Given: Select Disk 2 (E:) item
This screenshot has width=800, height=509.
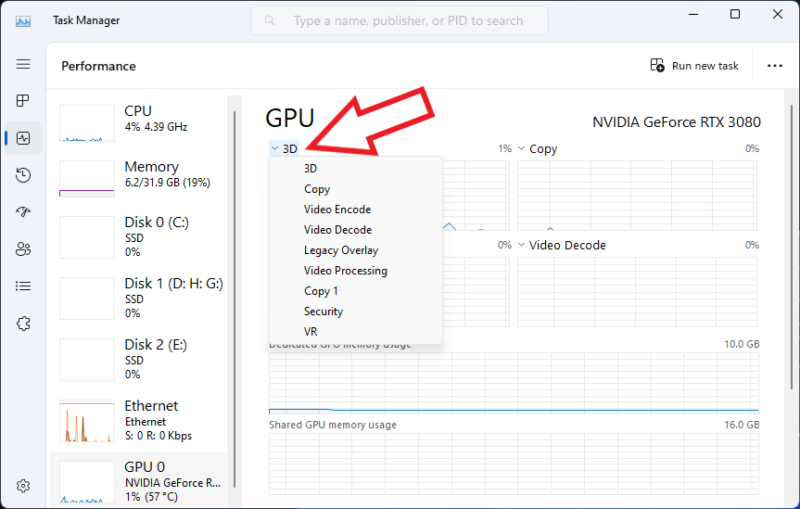Looking at the screenshot, I should pyautogui.click(x=138, y=360).
